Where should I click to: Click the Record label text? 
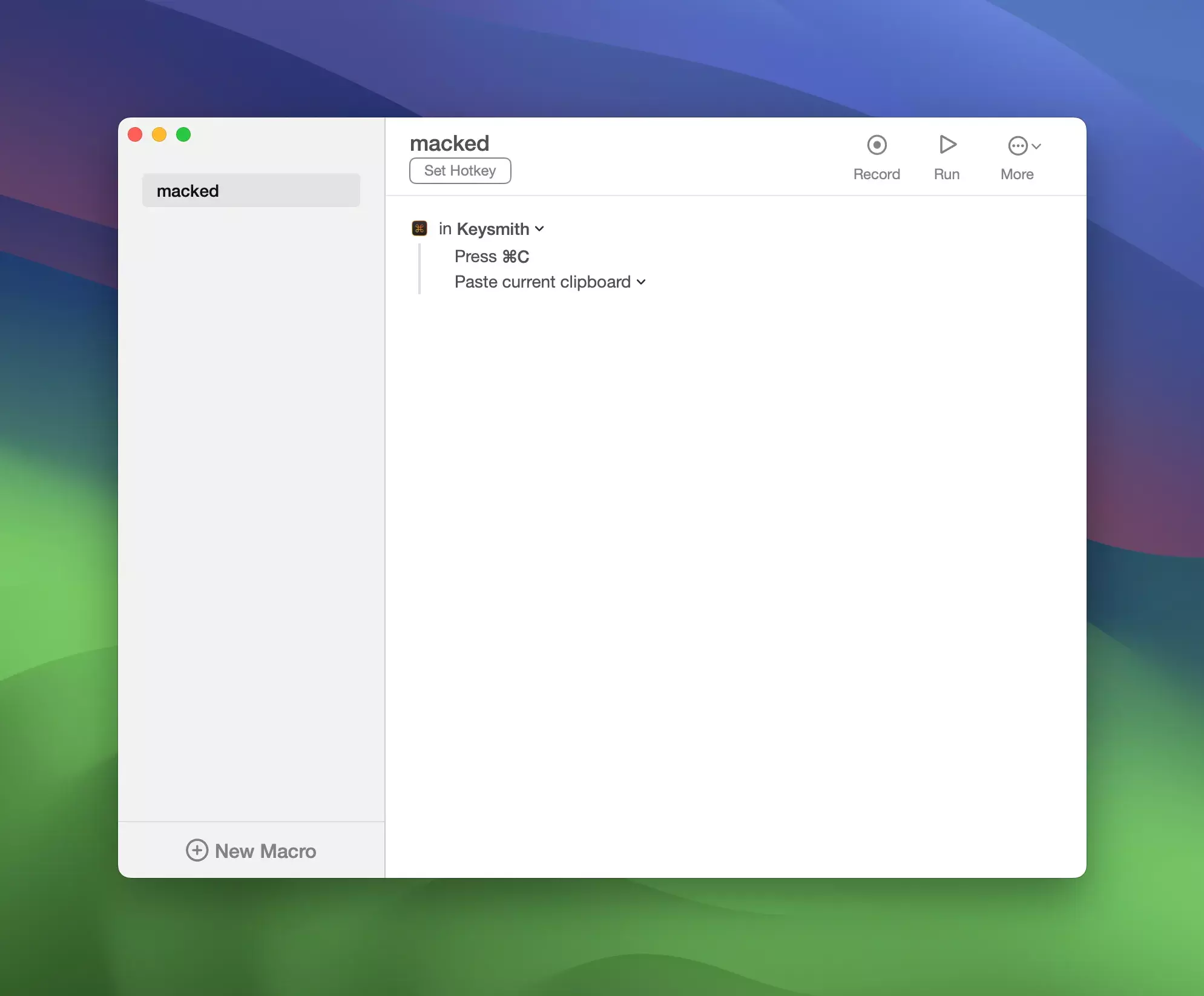pyautogui.click(x=877, y=174)
